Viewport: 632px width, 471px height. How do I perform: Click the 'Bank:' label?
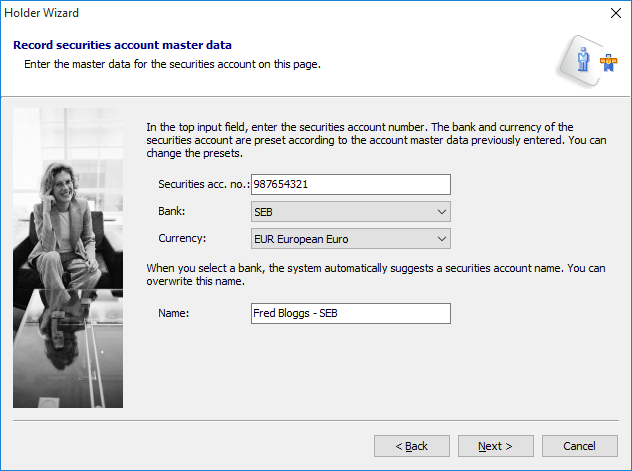[172, 212]
